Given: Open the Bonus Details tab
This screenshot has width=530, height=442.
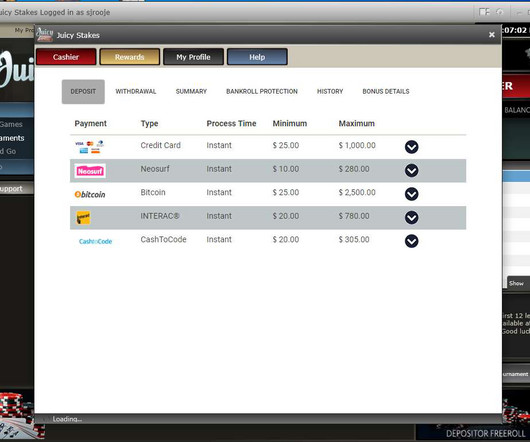Looking at the screenshot, I should (x=386, y=92).
